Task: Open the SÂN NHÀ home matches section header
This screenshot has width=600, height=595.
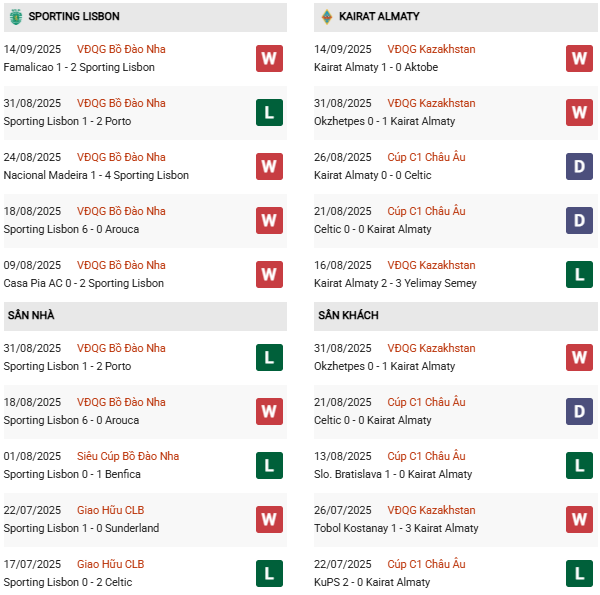Action: click(31, 315)
